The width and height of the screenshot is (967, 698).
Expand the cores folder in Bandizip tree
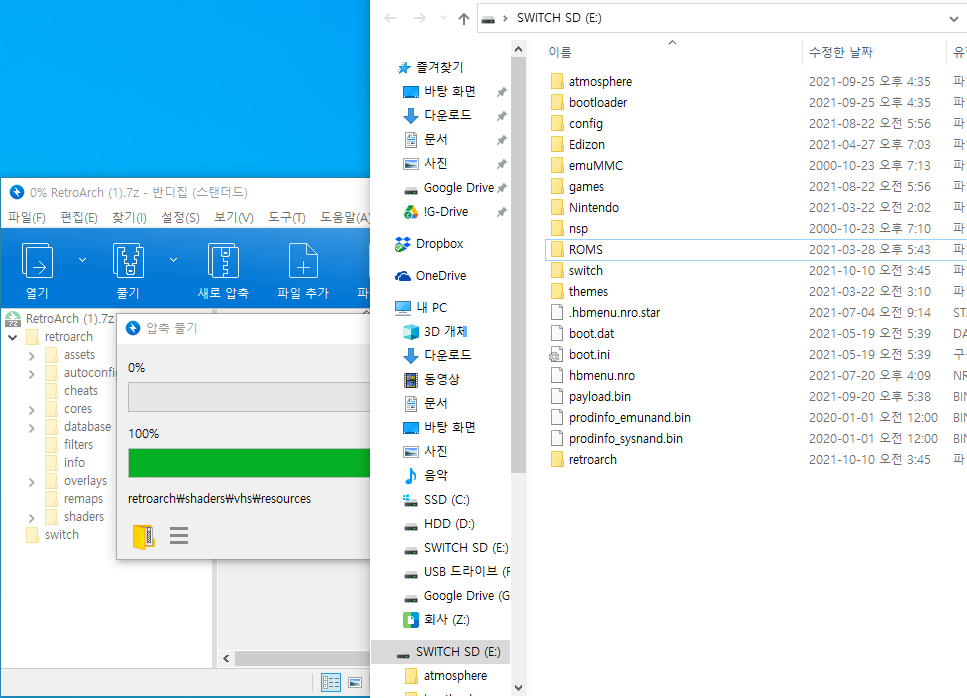[x=31, y=410]
